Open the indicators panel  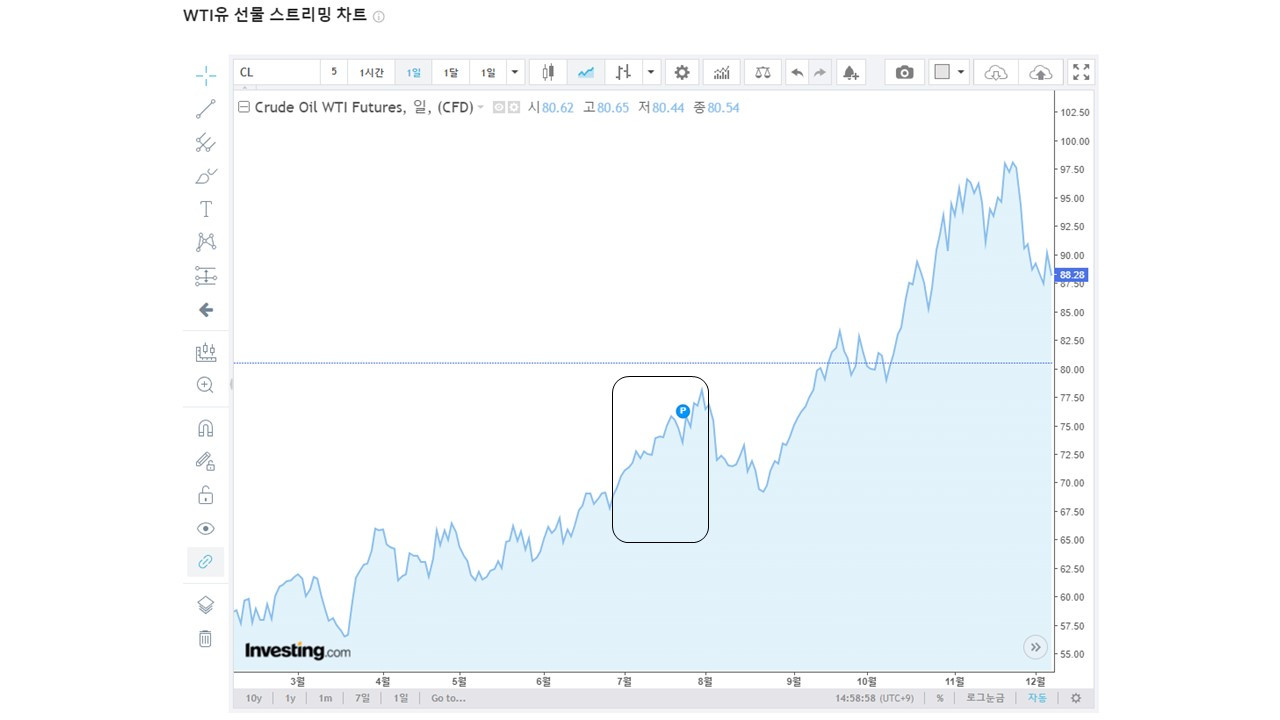point(721,72)
